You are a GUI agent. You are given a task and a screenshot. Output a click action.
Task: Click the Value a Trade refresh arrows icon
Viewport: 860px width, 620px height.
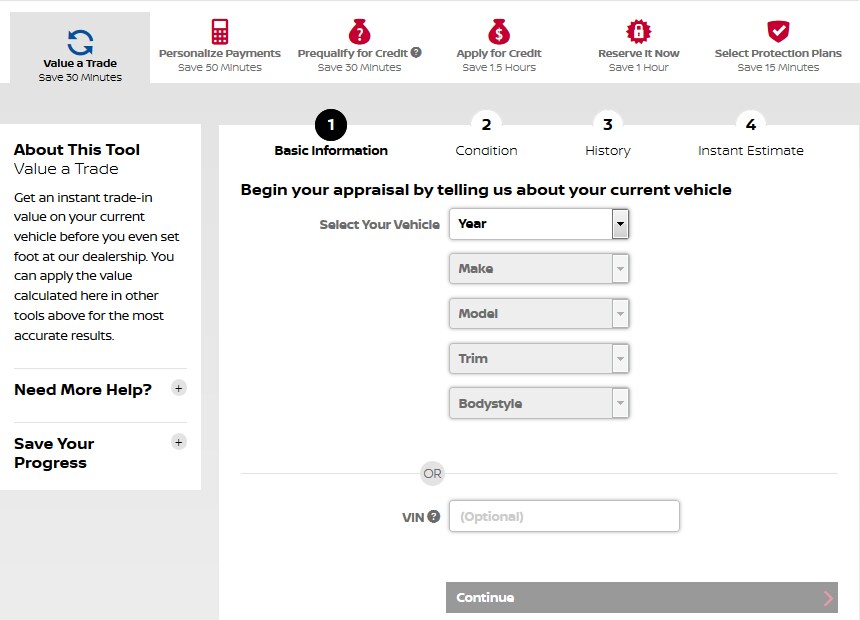point(80,42)
